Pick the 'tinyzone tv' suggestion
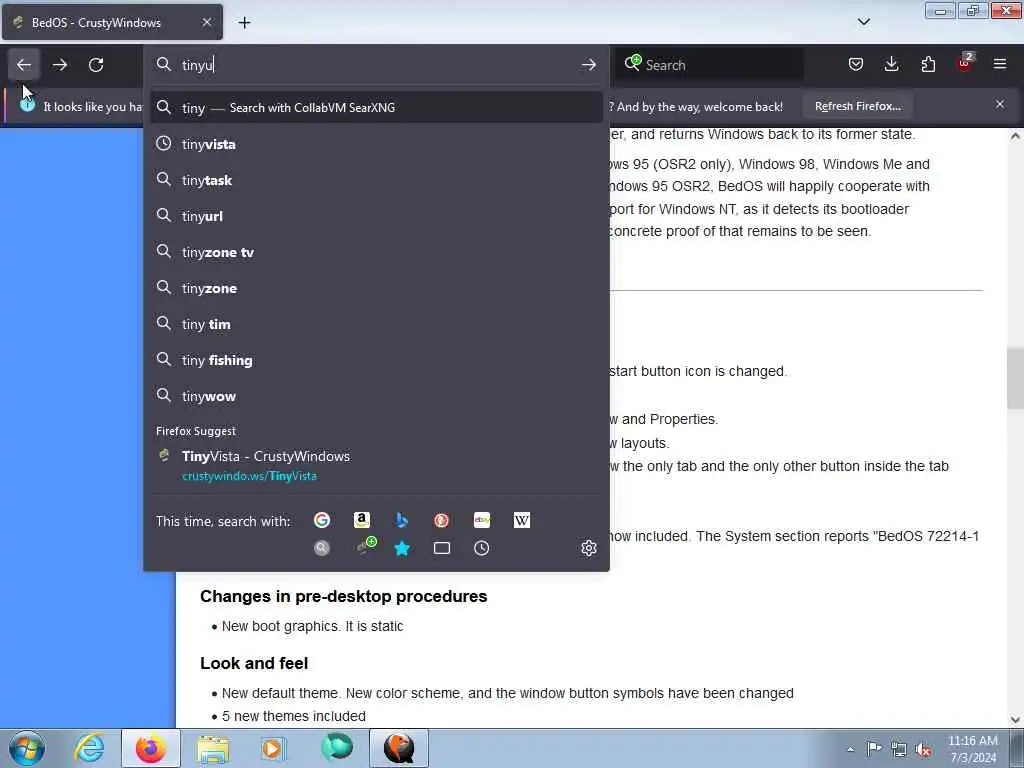This screenshot has width=1024, height=768. click(x=376, y=251)
